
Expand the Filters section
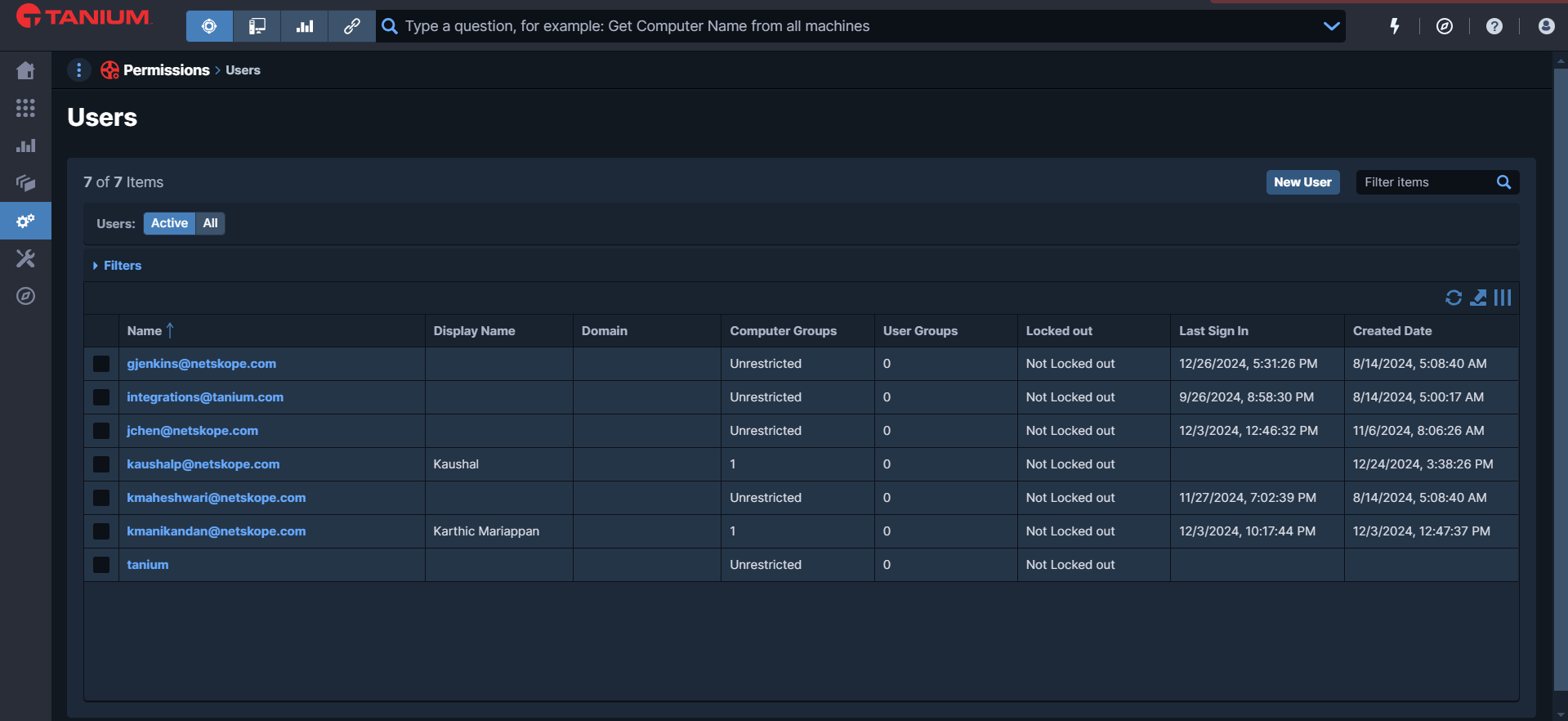118,266
